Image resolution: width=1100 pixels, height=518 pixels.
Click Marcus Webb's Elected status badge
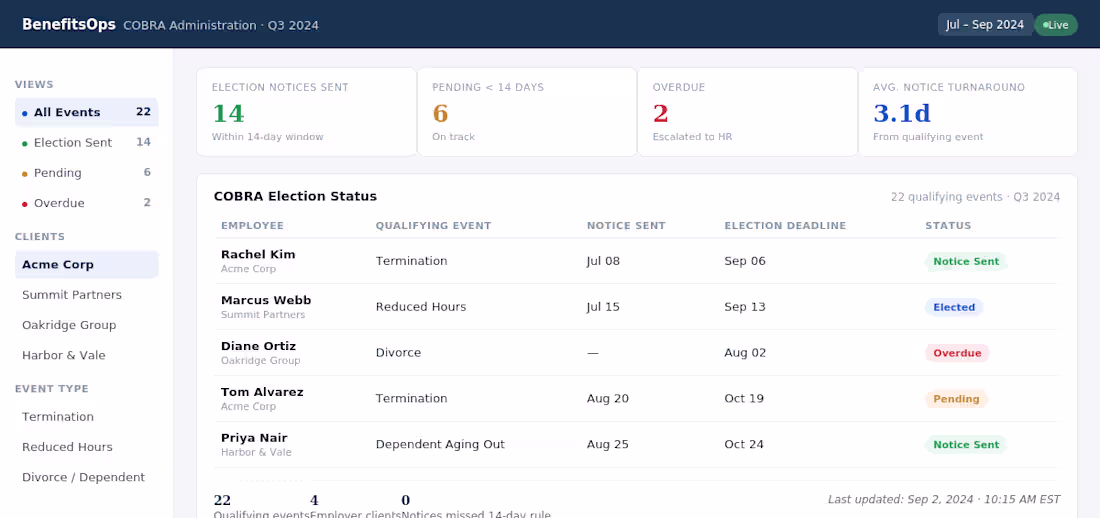[x=954, y=307]
